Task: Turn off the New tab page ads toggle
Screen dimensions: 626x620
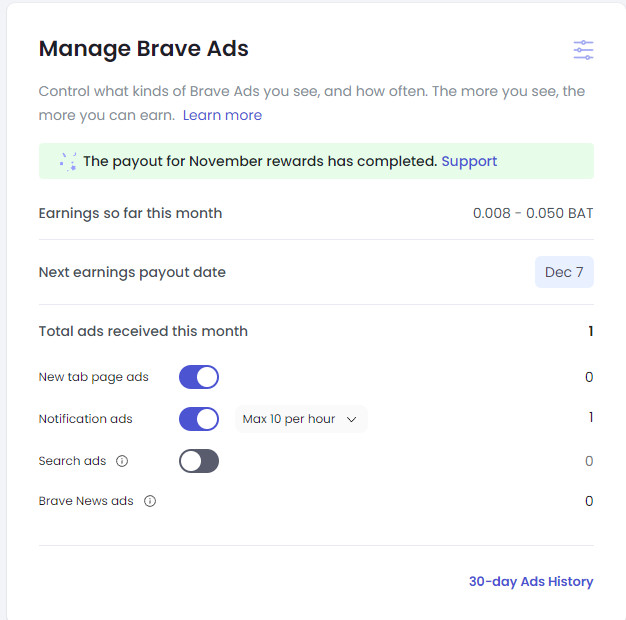Action: pyautogui.click(x=199, y=377)
